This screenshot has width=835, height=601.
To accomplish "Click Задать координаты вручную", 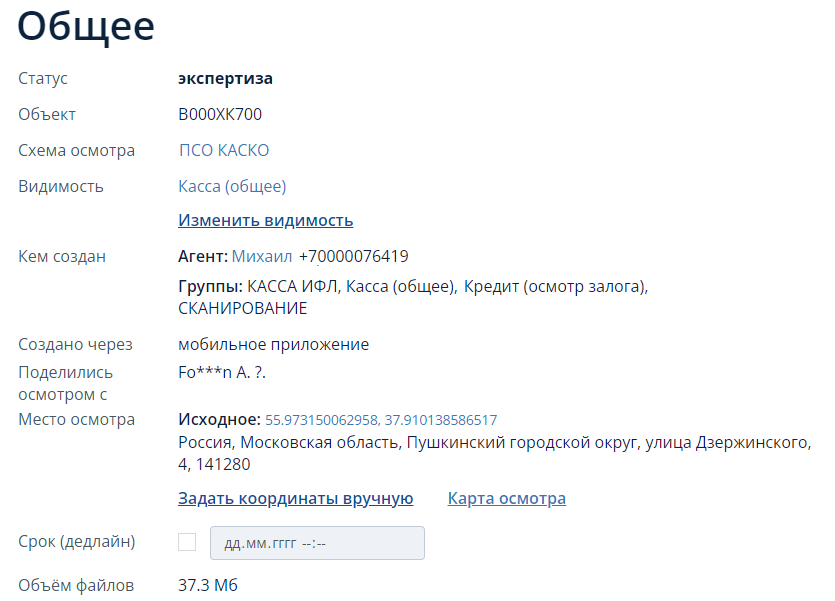I will (x=295, y=498).
